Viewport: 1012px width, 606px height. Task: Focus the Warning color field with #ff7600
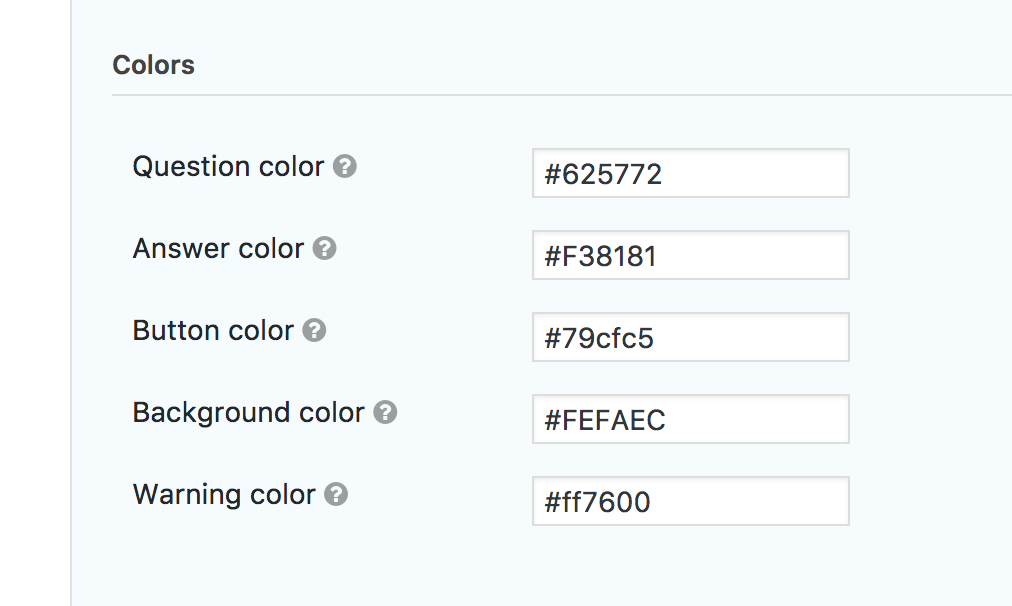coord(690,502)
